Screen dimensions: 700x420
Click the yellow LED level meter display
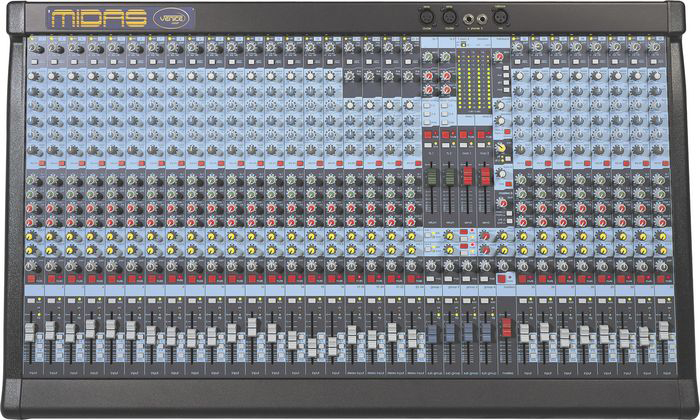pos(474,81)
